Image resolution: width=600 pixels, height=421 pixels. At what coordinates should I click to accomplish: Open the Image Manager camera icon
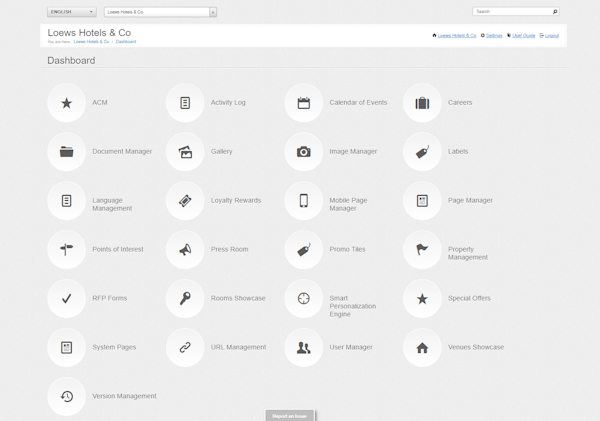[x=303, y=152]
